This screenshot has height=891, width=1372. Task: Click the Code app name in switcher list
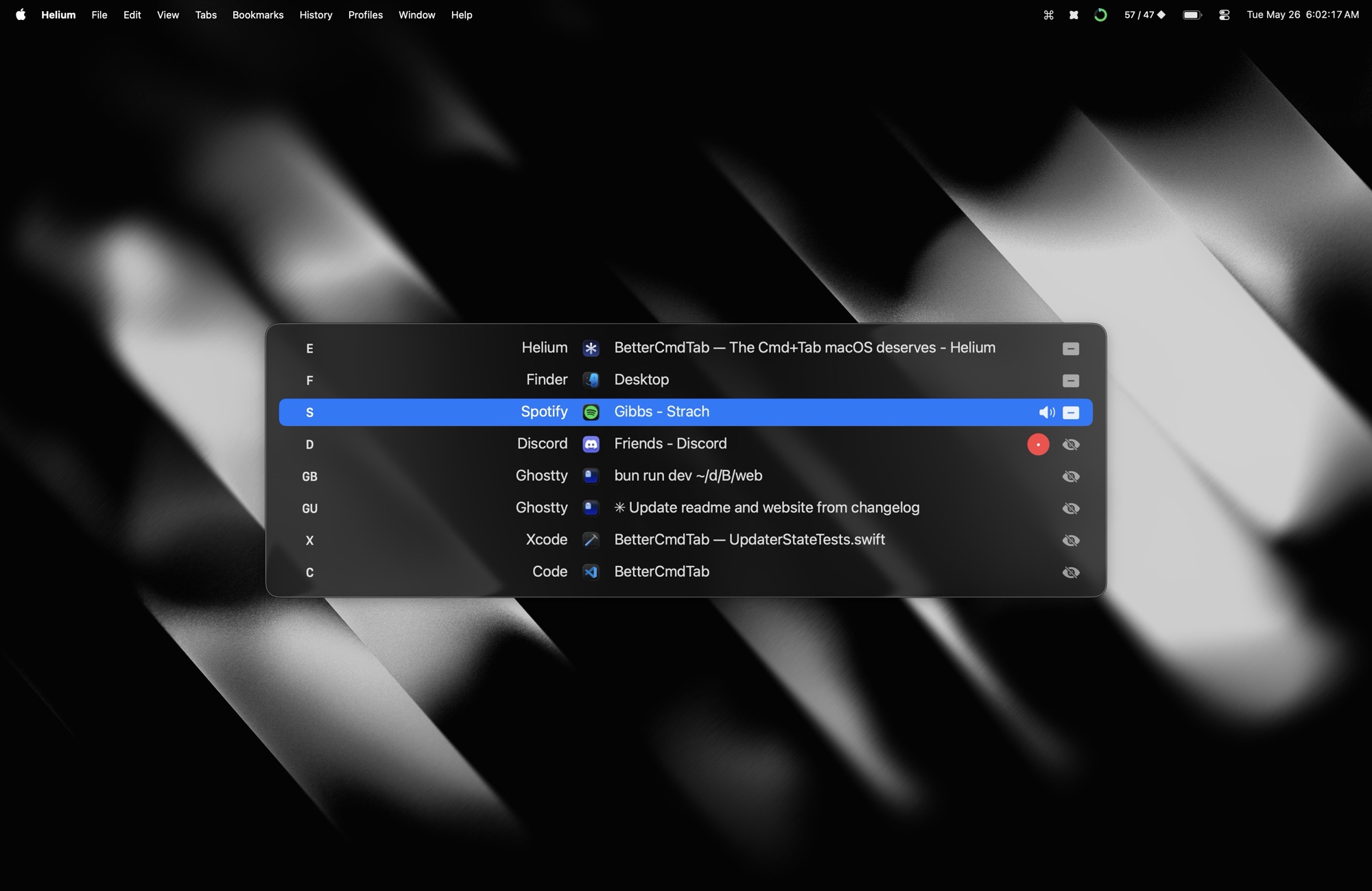(x=550, y=572)
